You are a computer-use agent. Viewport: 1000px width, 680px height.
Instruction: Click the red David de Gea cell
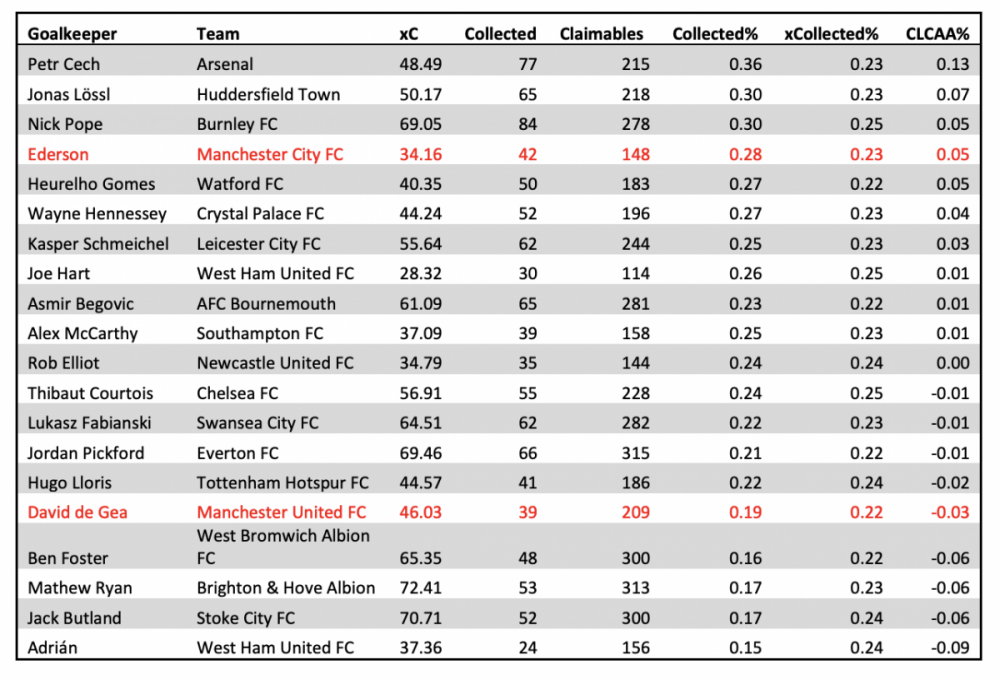(x=77, y=512)
